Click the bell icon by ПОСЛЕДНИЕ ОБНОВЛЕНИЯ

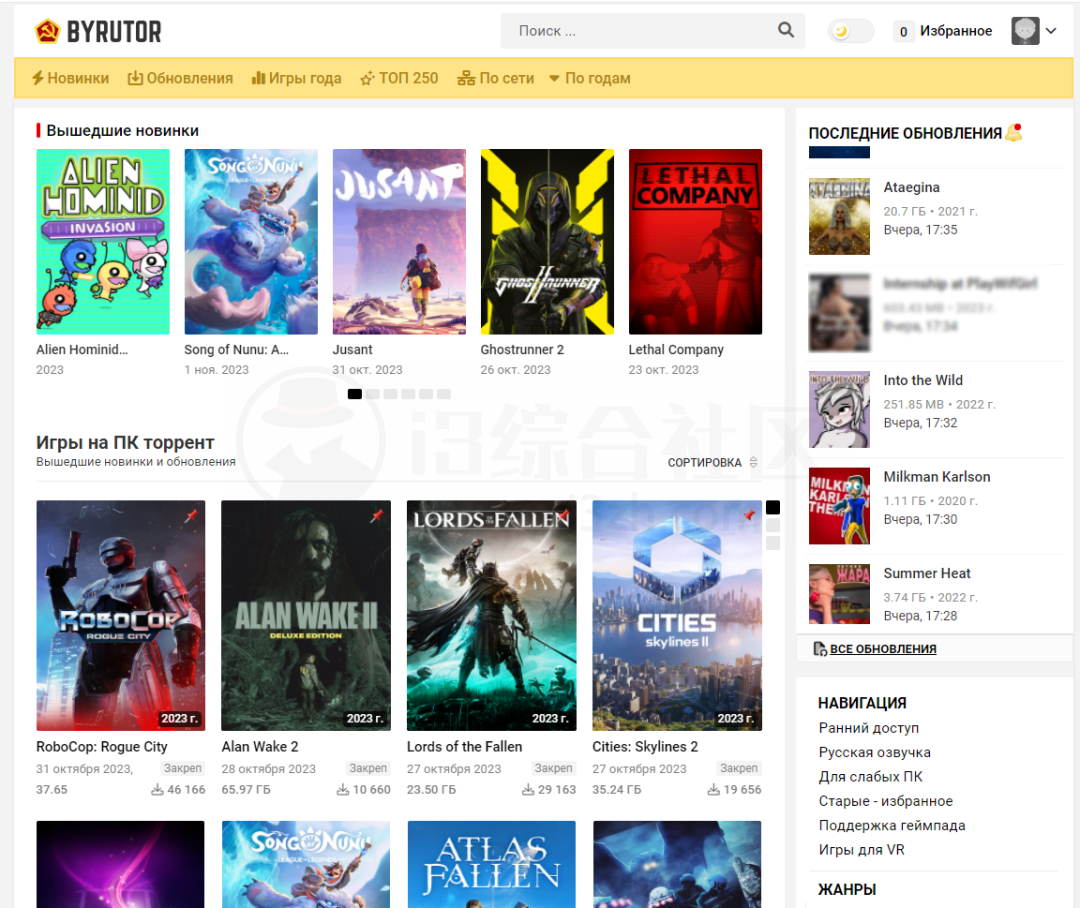tap(1014, 132)
